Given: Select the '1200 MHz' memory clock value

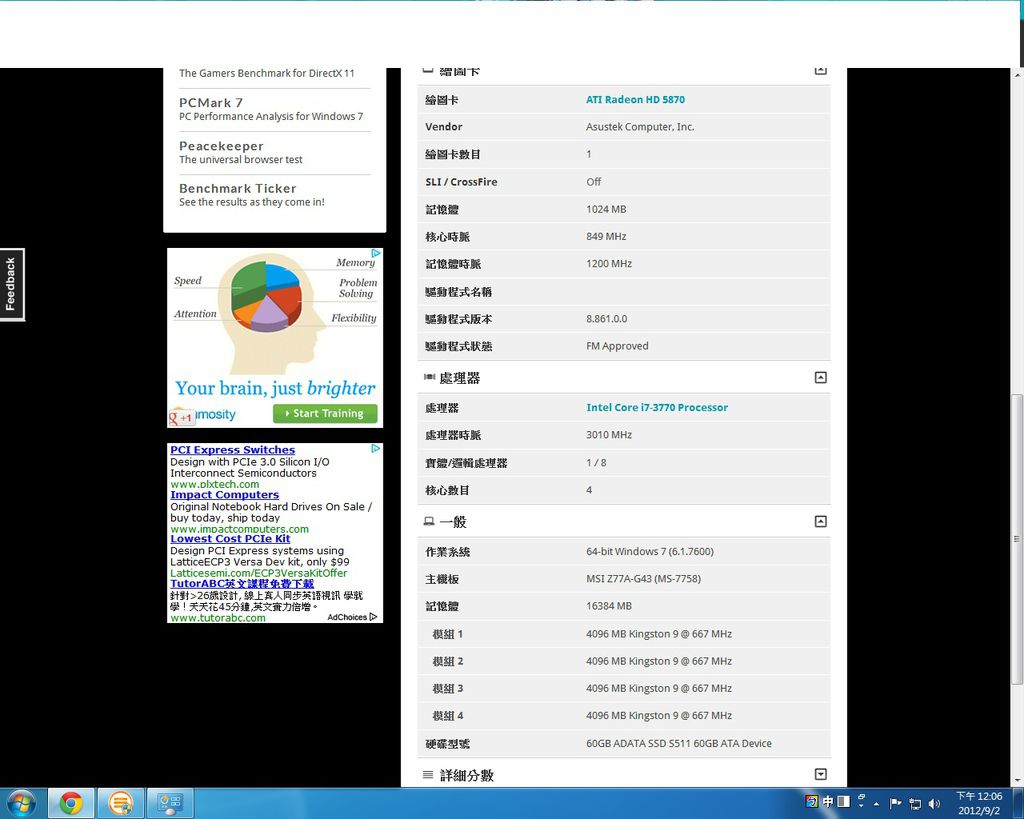Looking at the screenshot, I should (609, 264).
